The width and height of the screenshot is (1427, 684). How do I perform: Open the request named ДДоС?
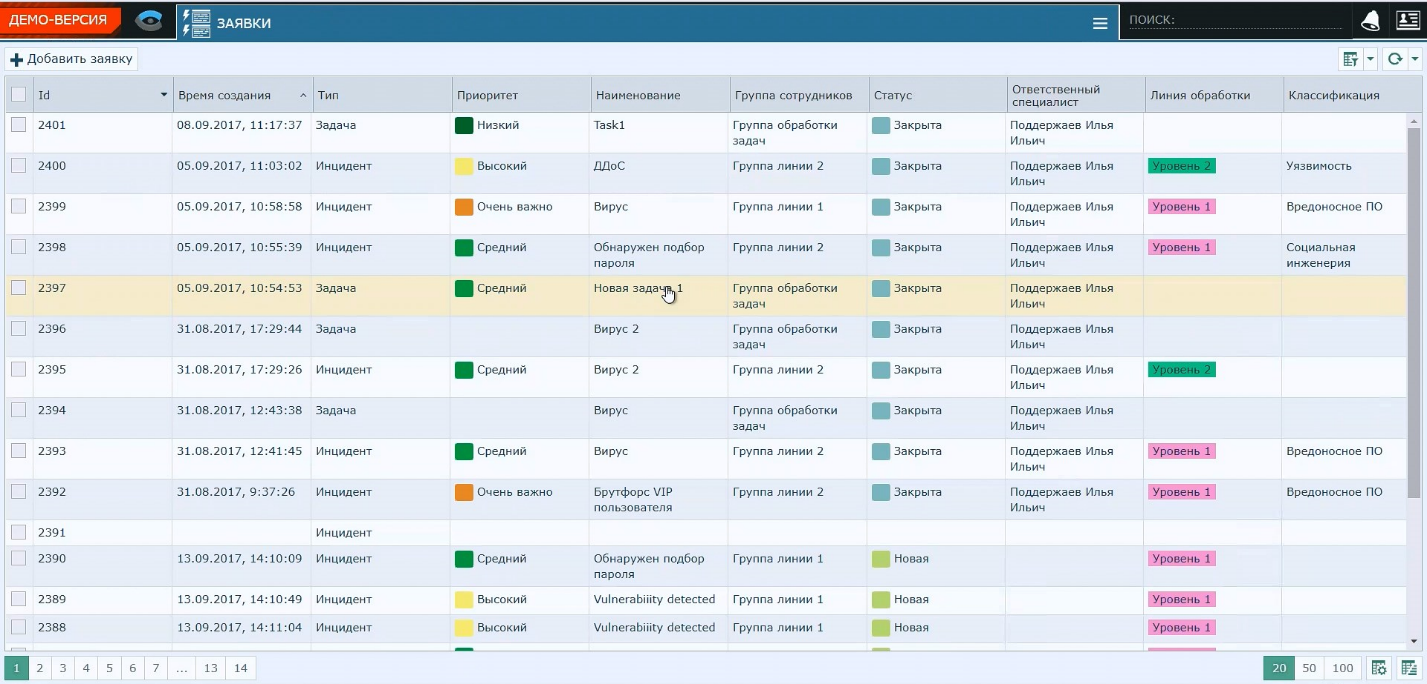609,166
